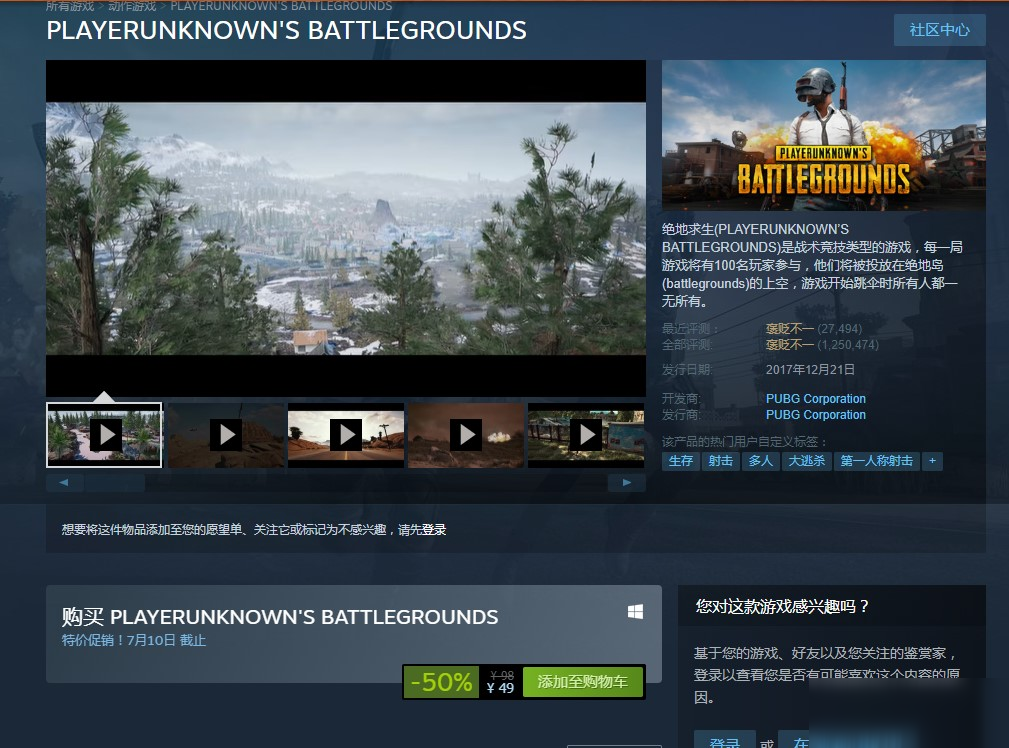Play the fifth partially visible video thumbnail
Viewport: 1009px width, 748px height.
tap(586, 435)
